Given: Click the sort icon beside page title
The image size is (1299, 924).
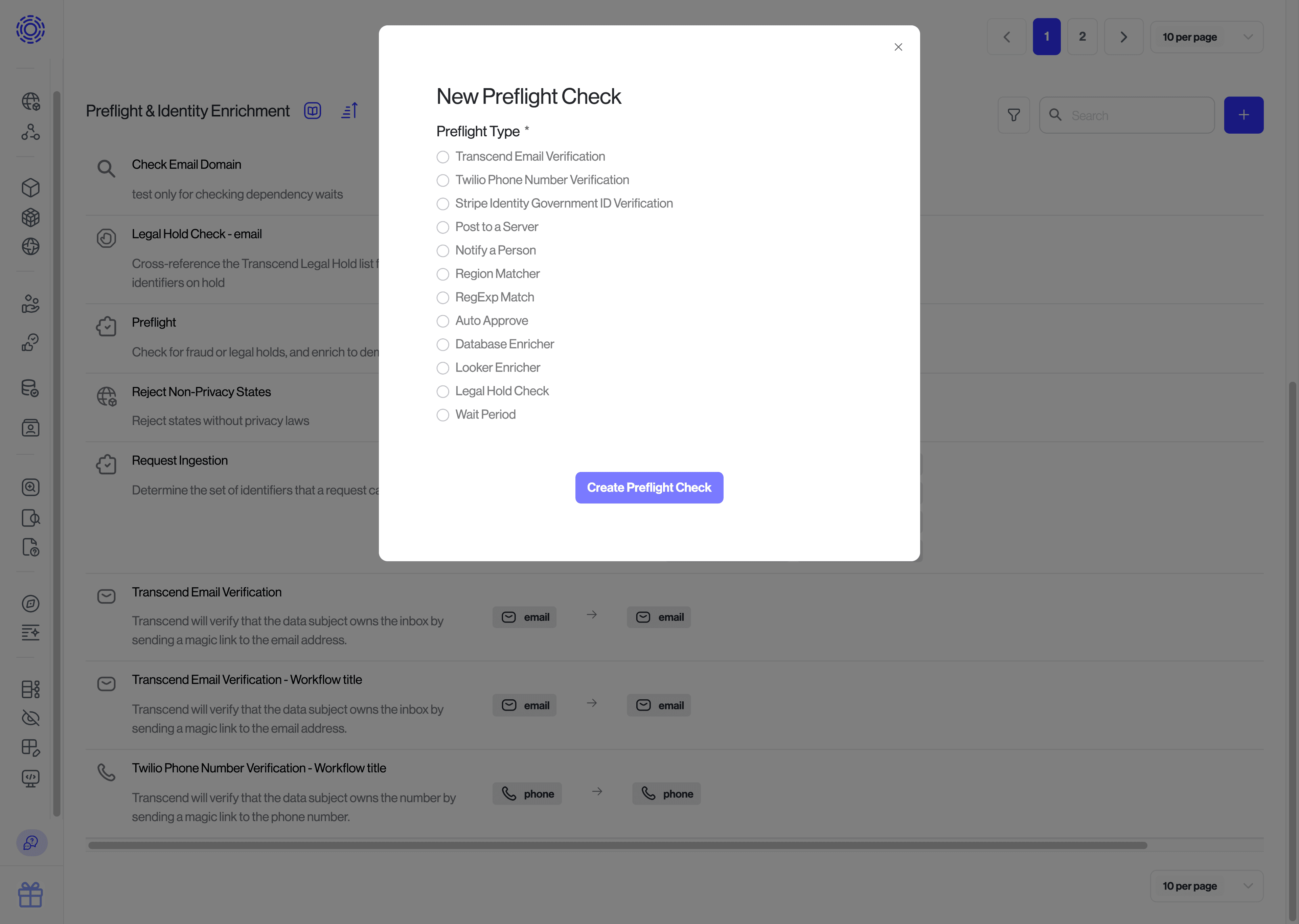Looking at the screenshot, I should (x=349, y=110).
